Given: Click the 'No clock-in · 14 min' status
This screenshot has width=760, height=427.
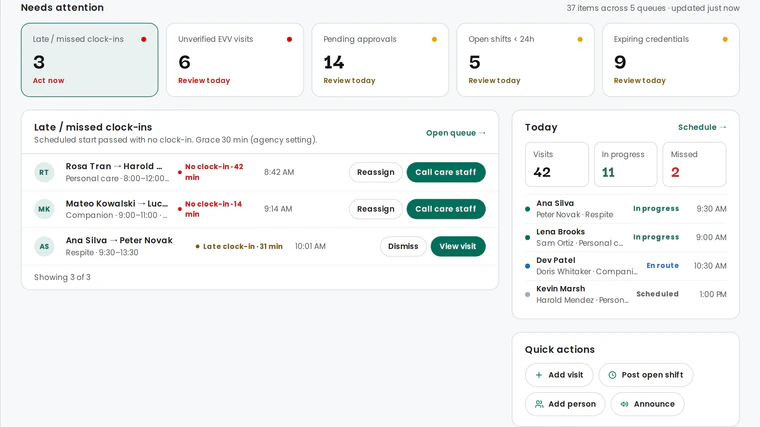Looking at the screenshot, I should click(x=213, y=209).
